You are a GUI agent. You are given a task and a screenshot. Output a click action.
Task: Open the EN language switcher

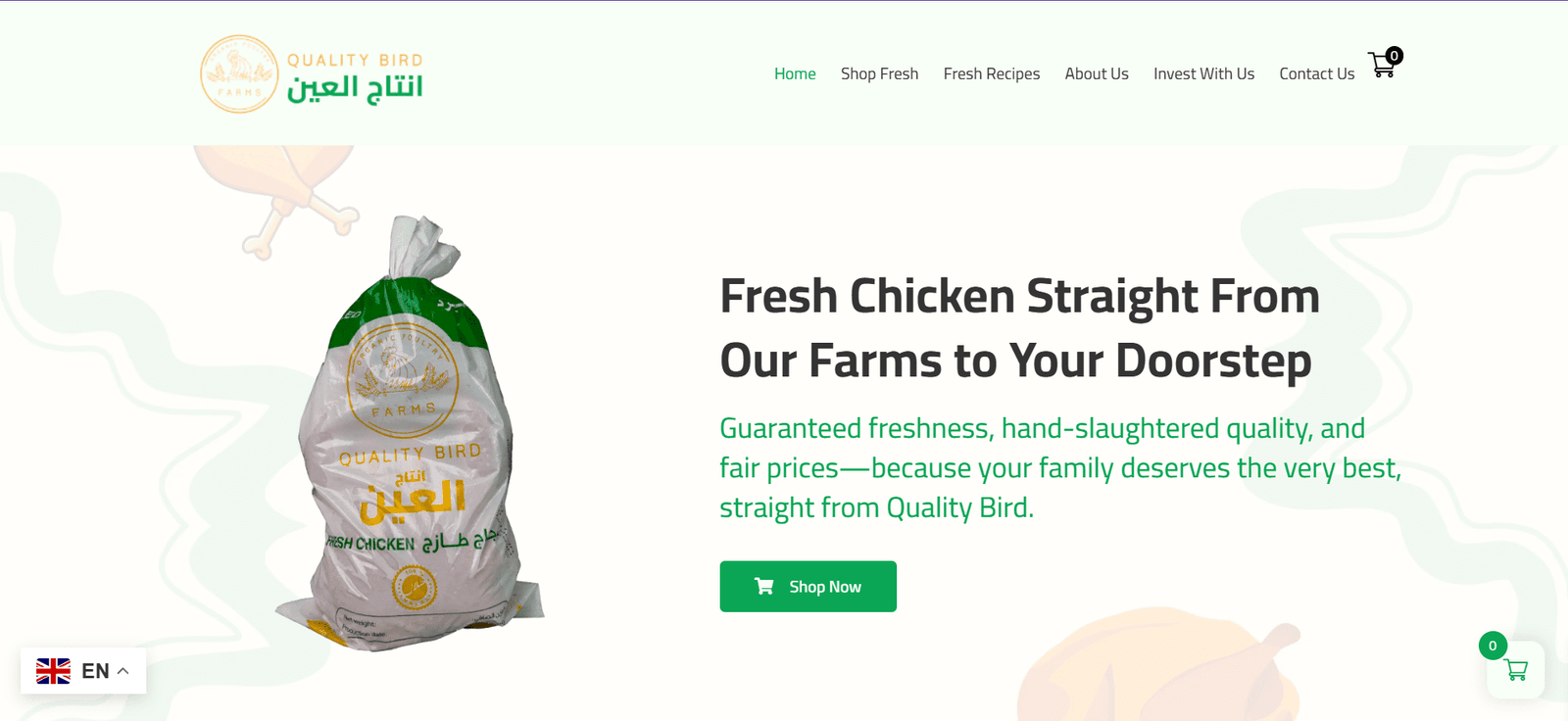tap(83, 671)
